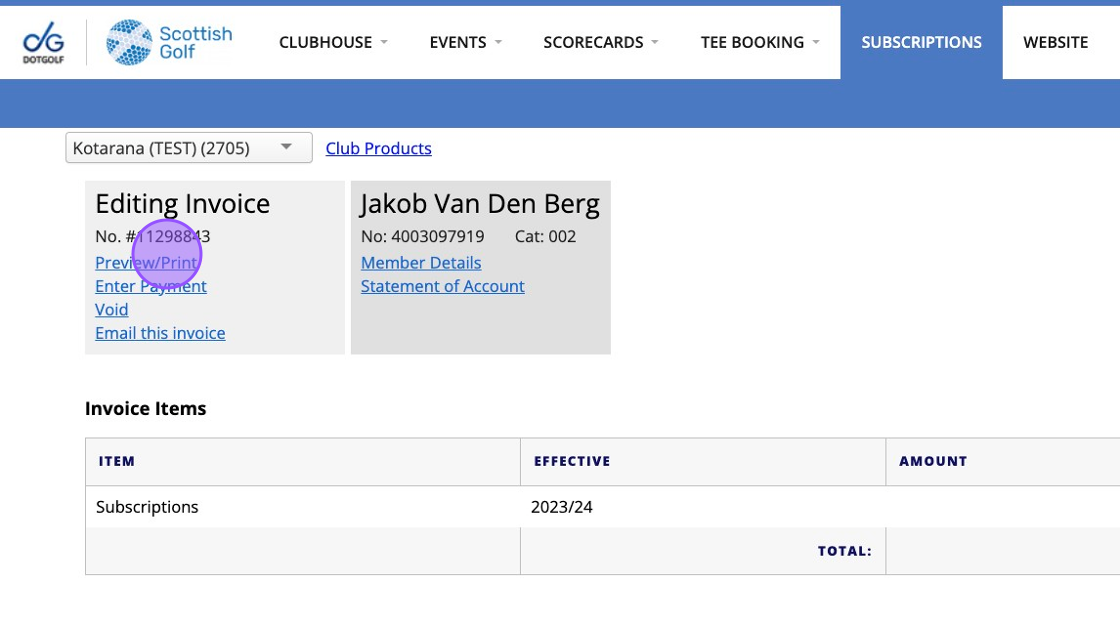Image resolution: width=1120 pixels, height=625 pixels.
Task: Void this invoice
Action: tap(112, 310)
